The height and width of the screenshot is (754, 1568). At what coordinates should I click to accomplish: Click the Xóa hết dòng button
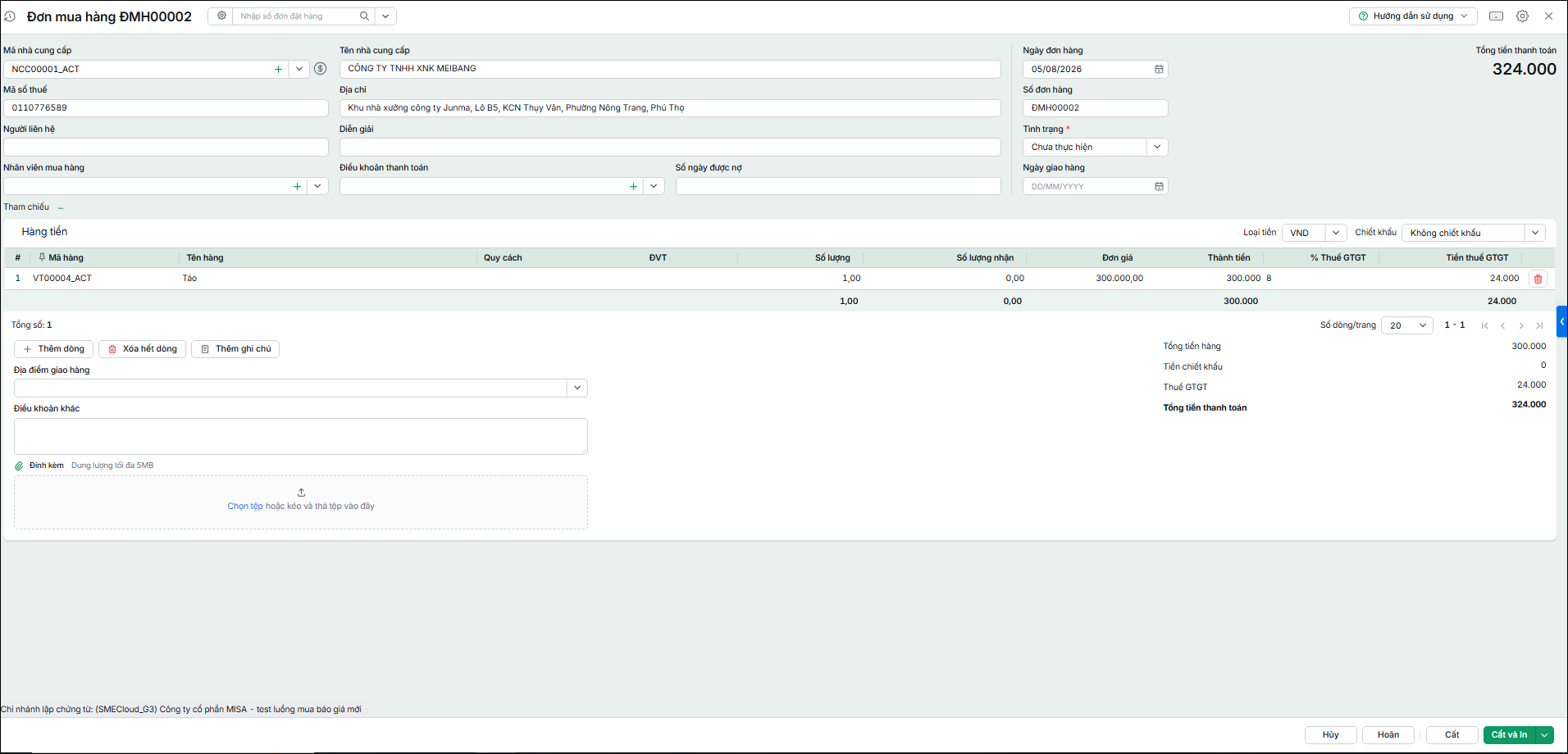[x=142, y=349]
